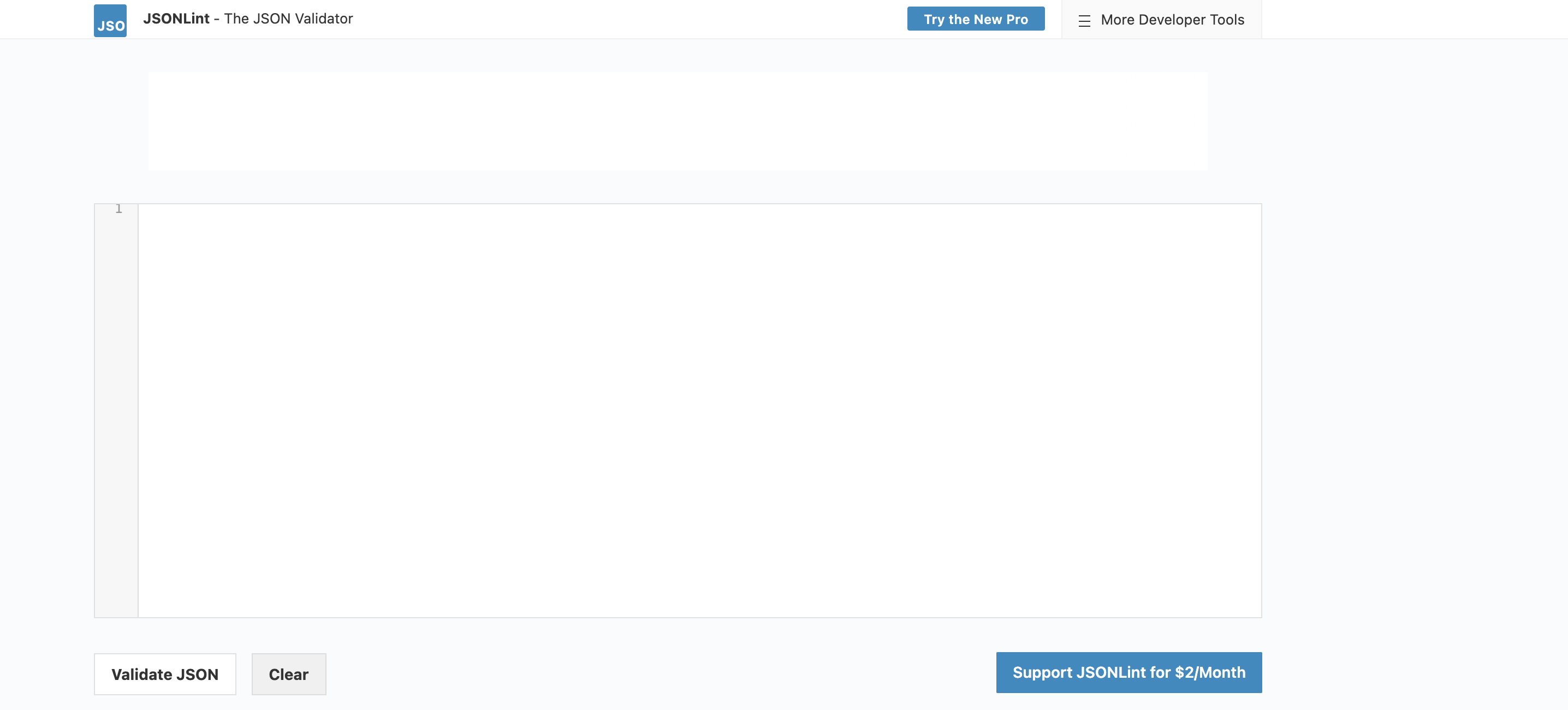Click line number 1 in gutter

click(118, 209)
